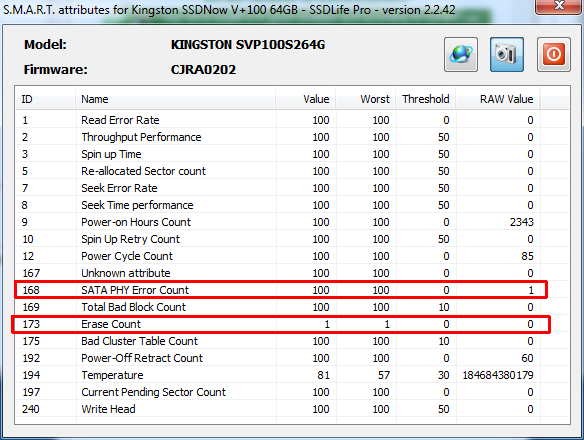Close the S.M.A.R.T. attributes window
The height and width of the screenshot is (440, 584).
559,6
